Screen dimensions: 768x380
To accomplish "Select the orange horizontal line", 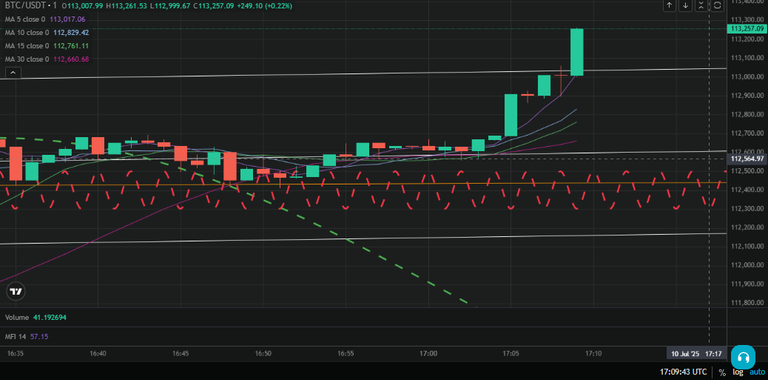I will coord(363,184).
